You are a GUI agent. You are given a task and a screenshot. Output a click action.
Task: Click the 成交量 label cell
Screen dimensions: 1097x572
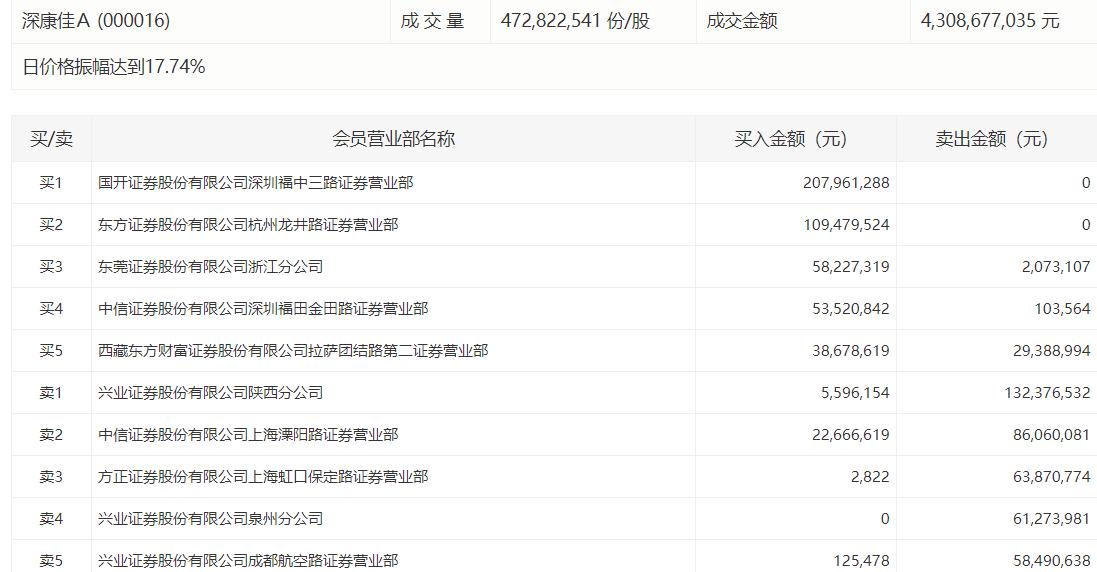(440, 21)
